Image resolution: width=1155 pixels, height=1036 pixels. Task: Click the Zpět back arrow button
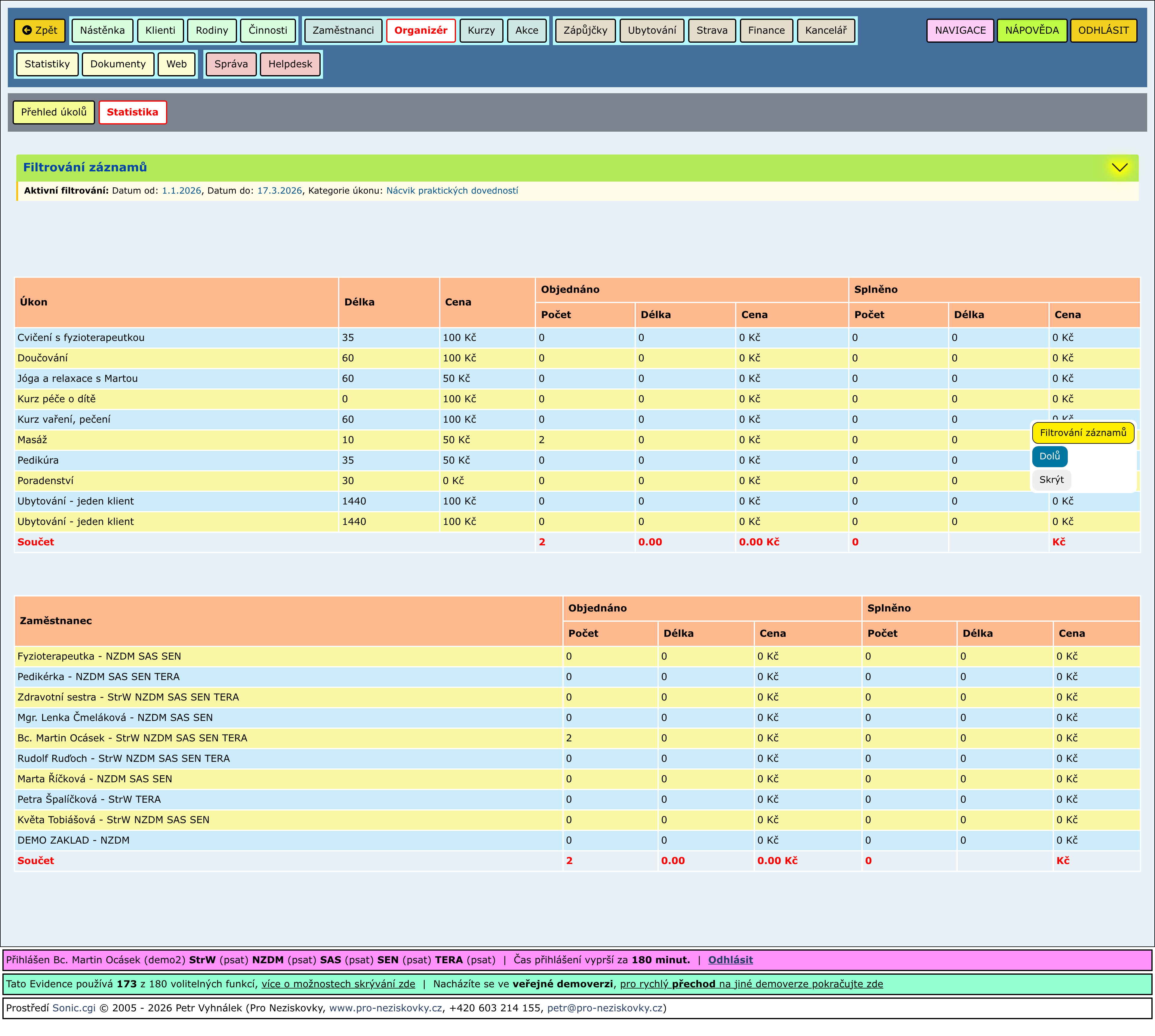[x=40, y=31]
